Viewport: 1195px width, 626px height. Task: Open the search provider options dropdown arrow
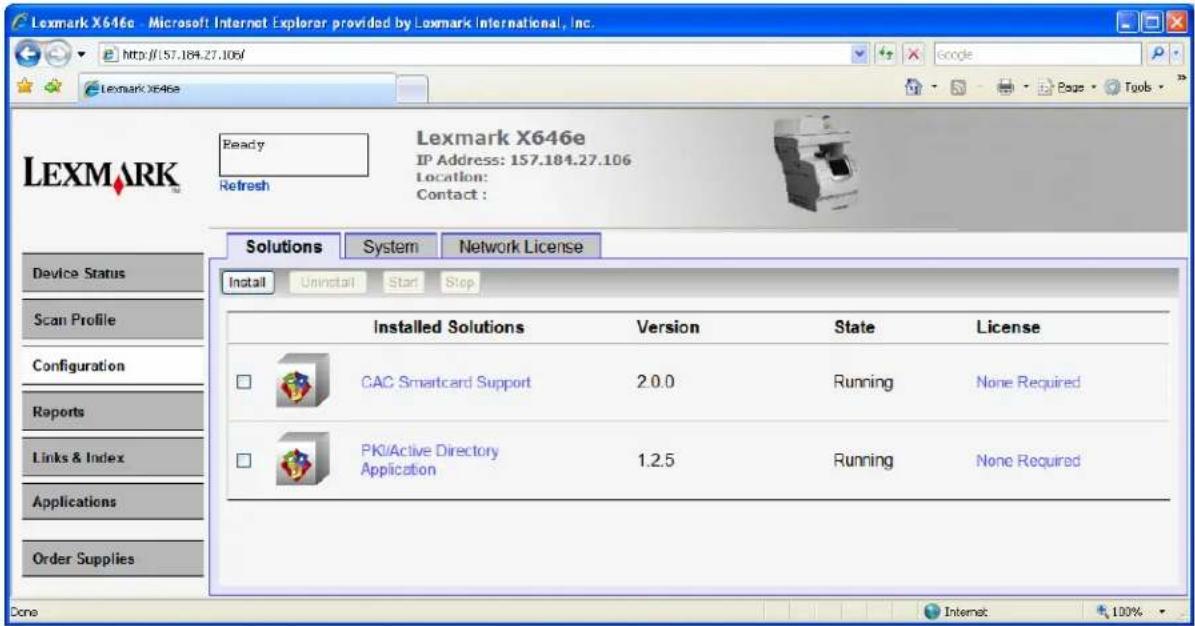[x=1176, y=54]
